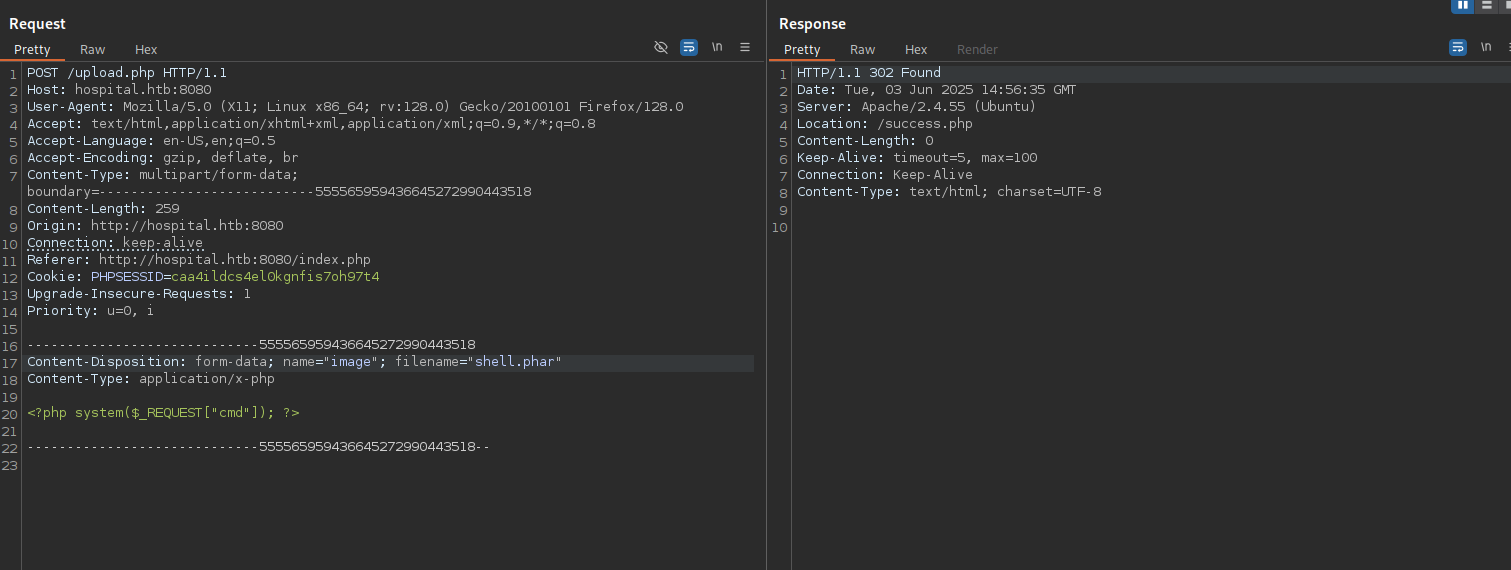1511x570 pixels.
Task: Toggle show newlines \n in Request pane
Action: 717,47
